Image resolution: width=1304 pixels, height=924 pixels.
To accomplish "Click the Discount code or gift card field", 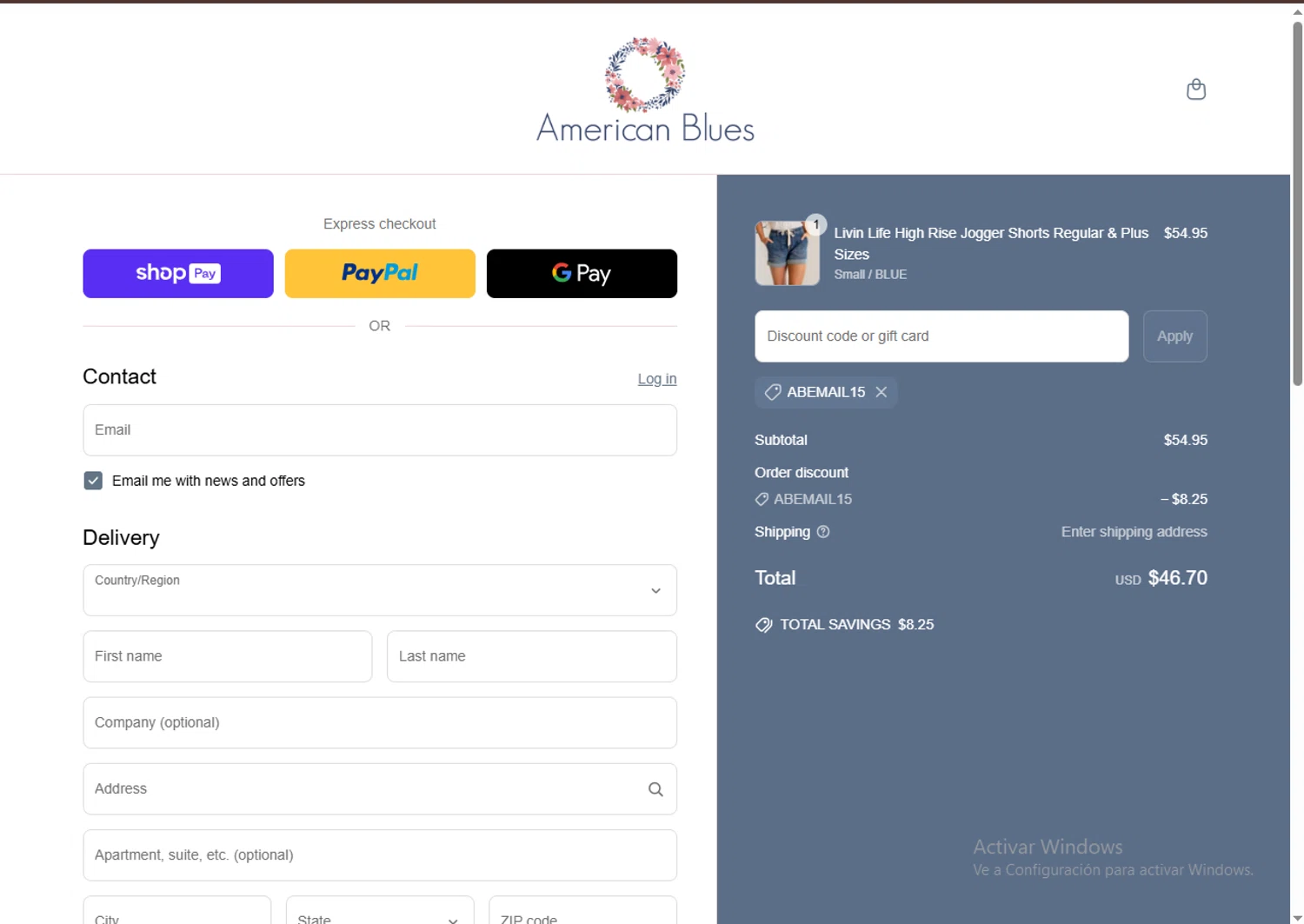I will (x=941, y=336).
